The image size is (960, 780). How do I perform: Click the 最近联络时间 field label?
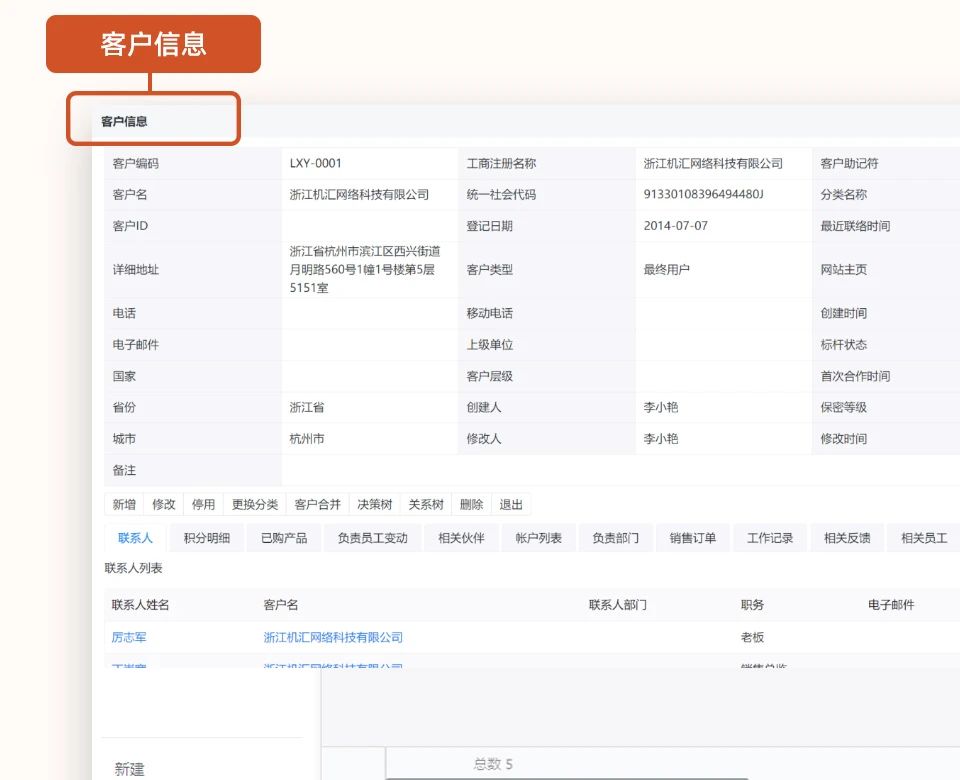(855, 226)
